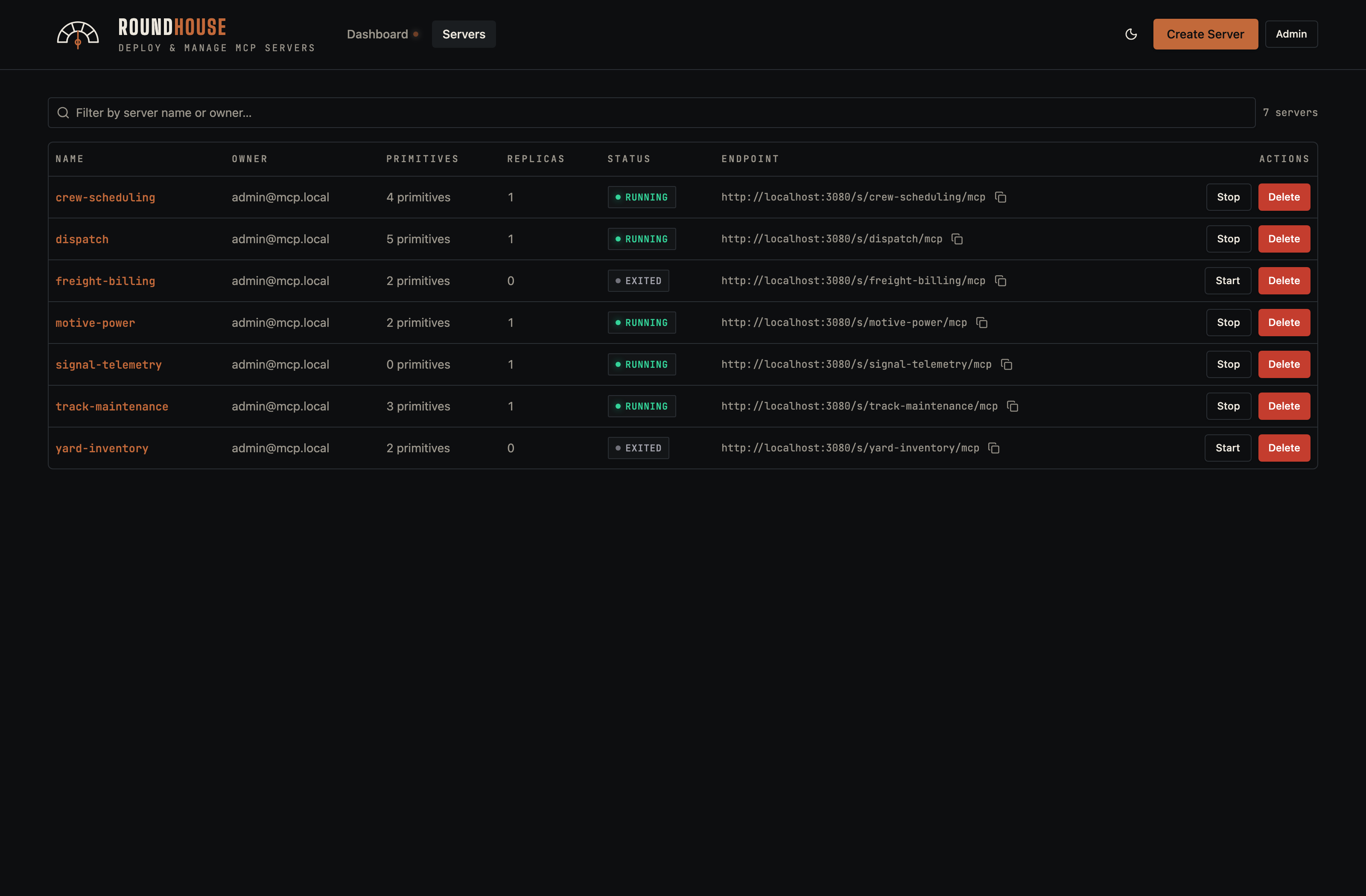Stop the motive-power server

click(x=1228, y=323)
